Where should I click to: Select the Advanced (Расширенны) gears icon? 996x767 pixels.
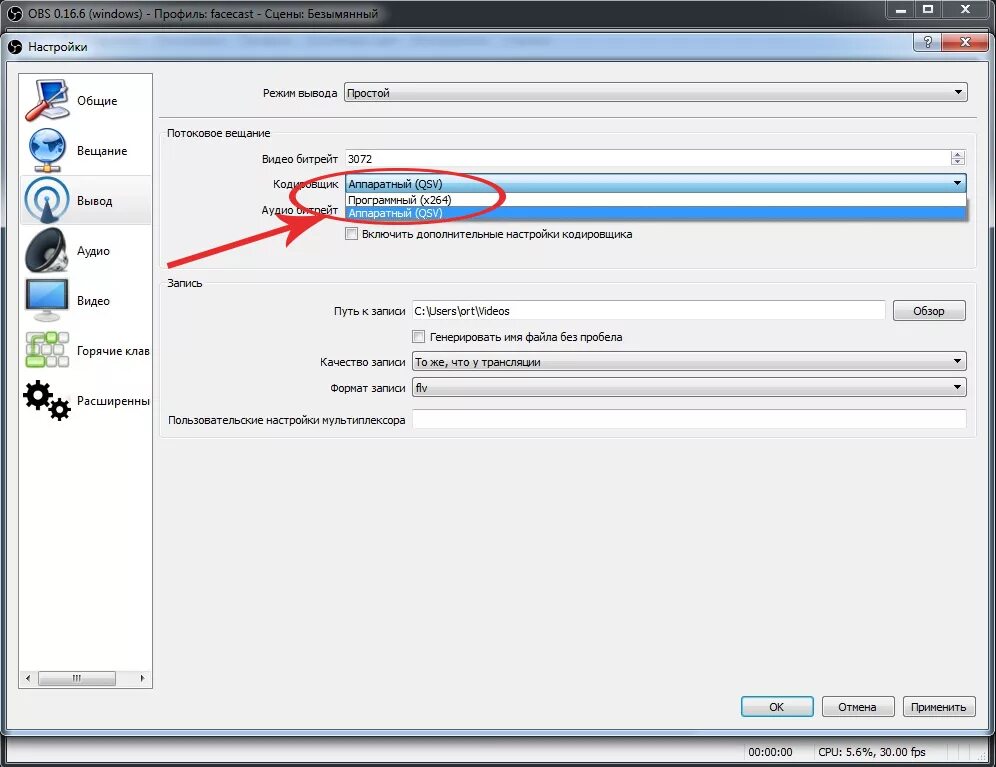point(47,400)
